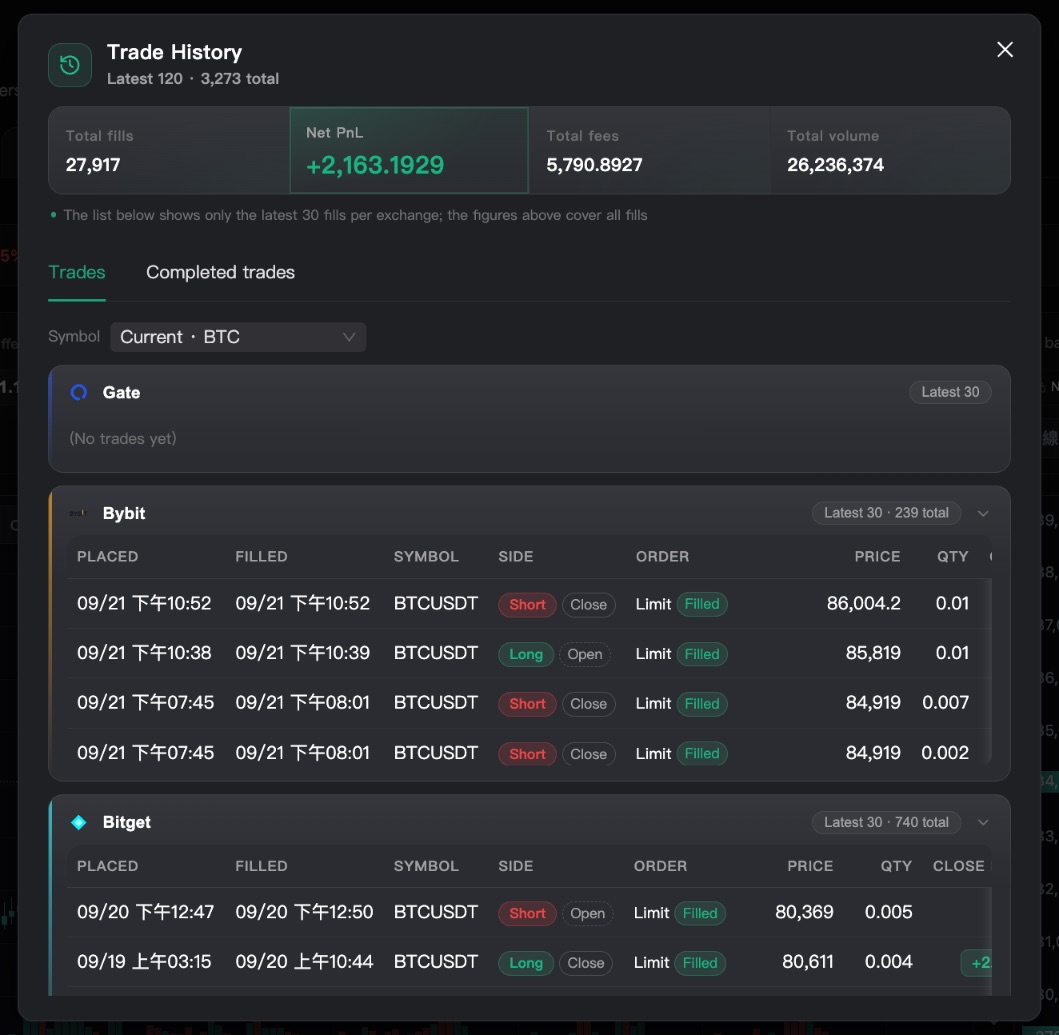Click the Bybit FILLED column header
The height and width of the screenshot is (1035, 1059).
pyautogui.click(x=261, y=557)
